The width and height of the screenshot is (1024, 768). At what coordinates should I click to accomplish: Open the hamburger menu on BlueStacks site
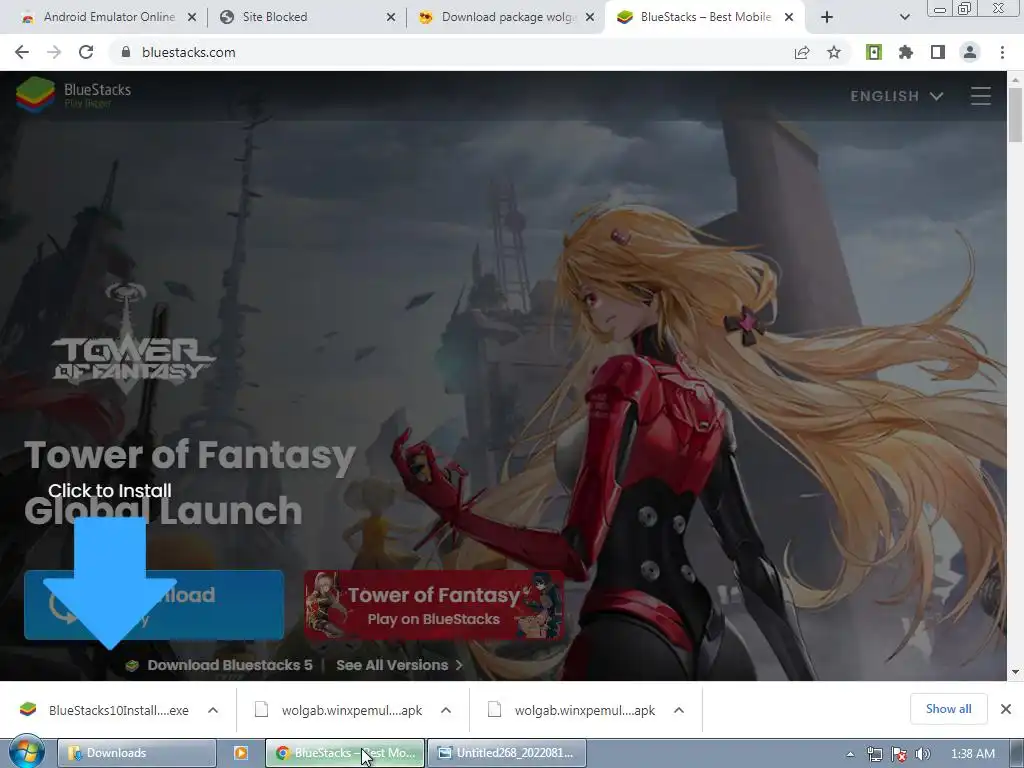pyautogui.click(x=980, y=96)
